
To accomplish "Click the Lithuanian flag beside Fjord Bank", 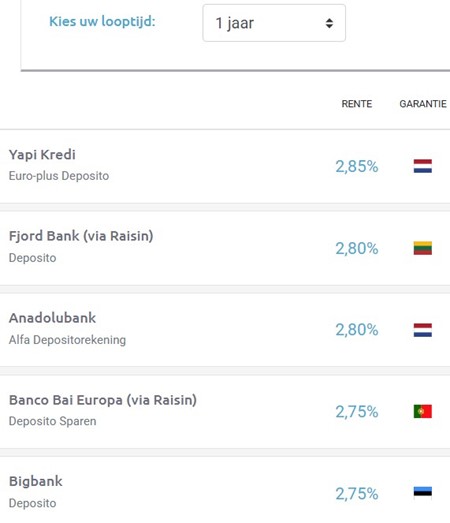I will coord(423,248).
